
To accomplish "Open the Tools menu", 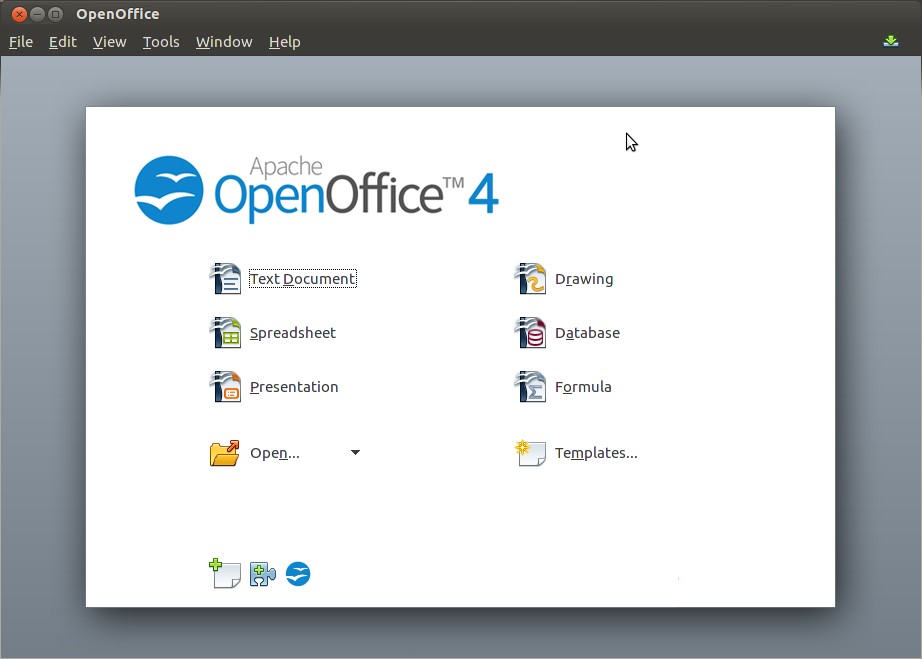I will point(161,42).
